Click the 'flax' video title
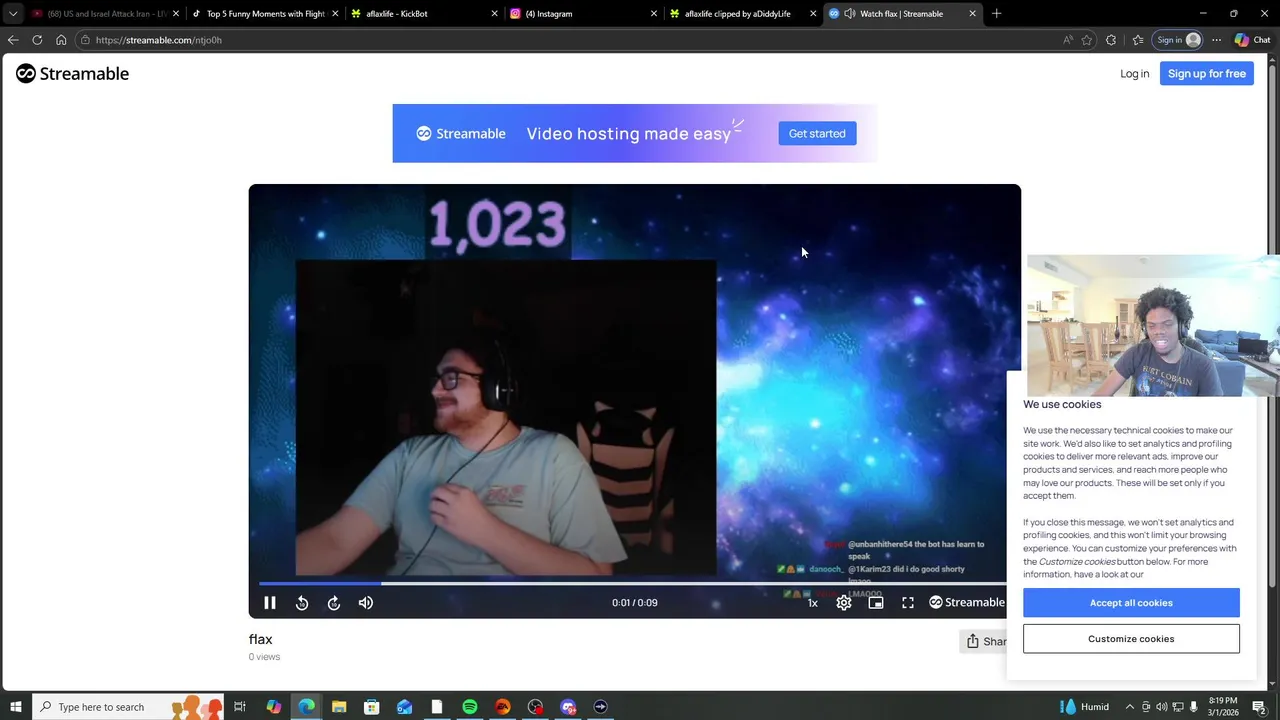Viewport: 1280px width, 720px height. [260, 639]
